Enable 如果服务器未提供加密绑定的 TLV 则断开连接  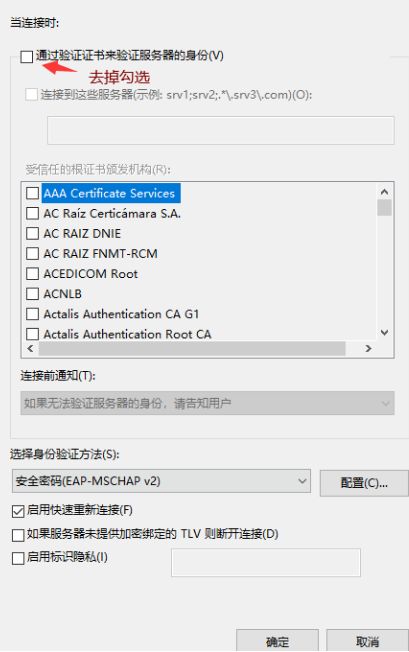click(18, 535)
